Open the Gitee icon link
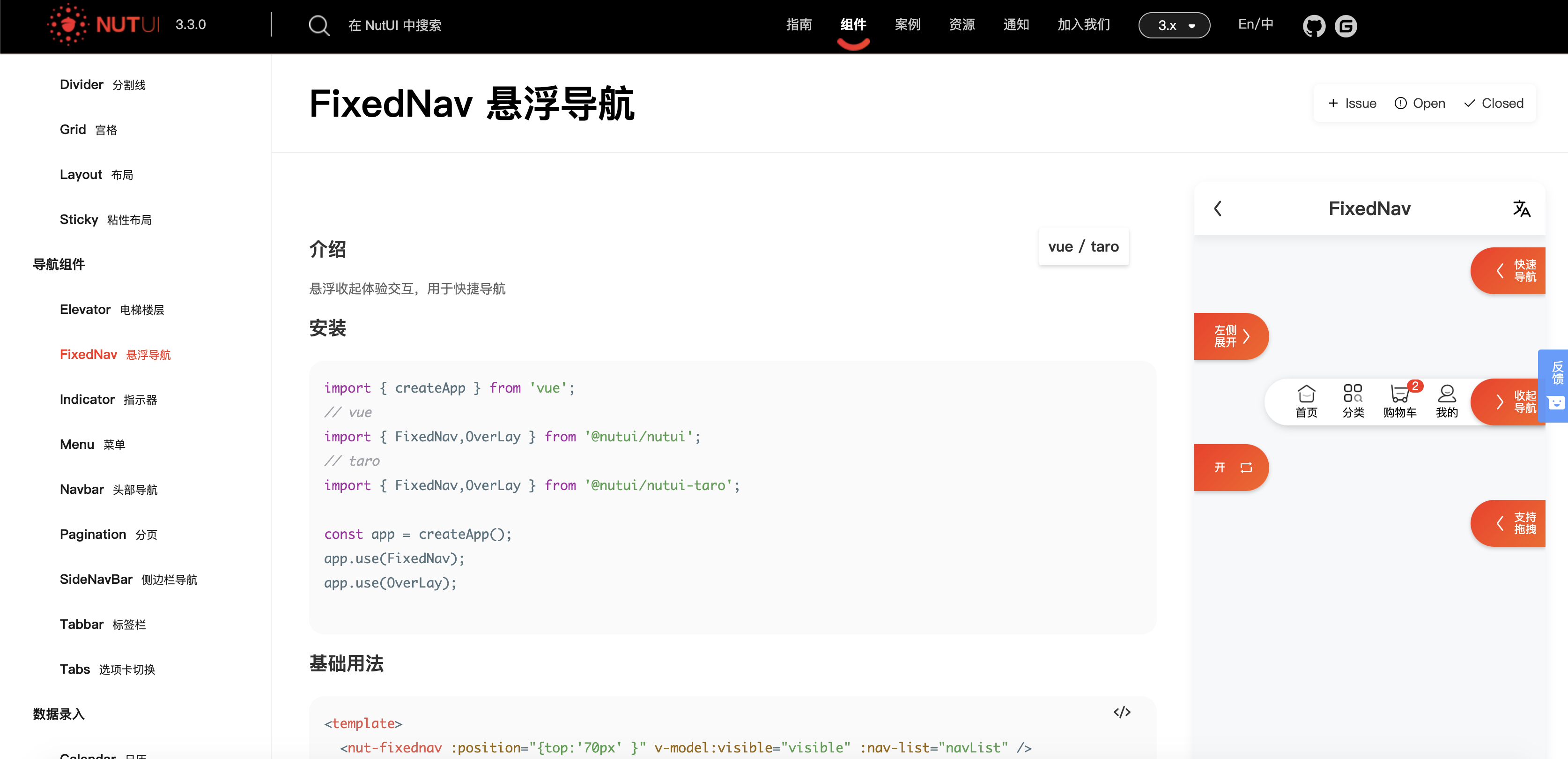The width and height of the screenshot is (1568, 759). click(x=1345, y=26)
